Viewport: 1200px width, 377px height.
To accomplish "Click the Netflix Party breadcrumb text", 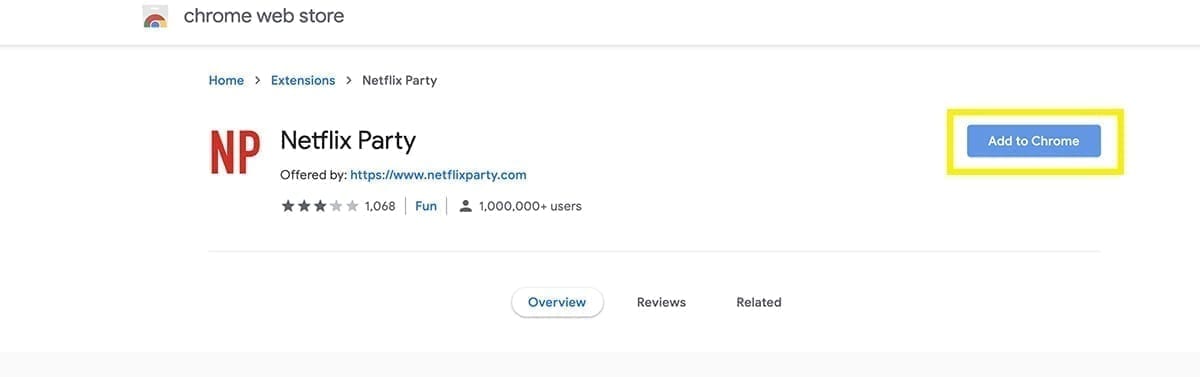I will click(x=399, y=80).
